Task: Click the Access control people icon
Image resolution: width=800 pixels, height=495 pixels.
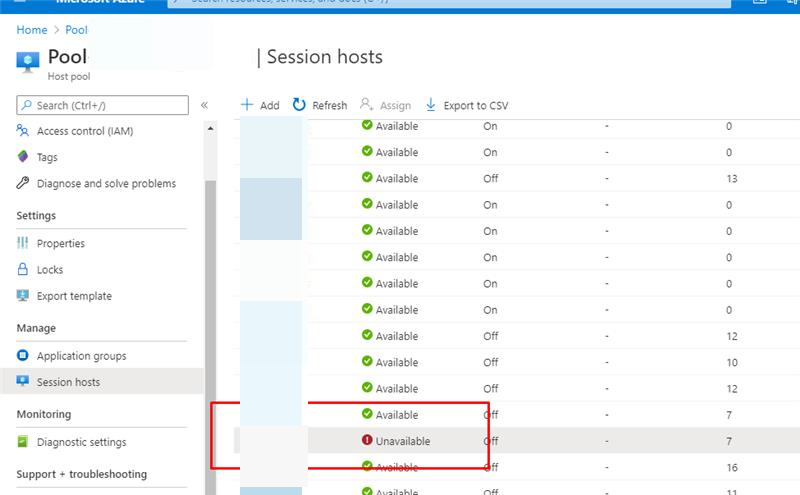Action: [x=22, y=131]
